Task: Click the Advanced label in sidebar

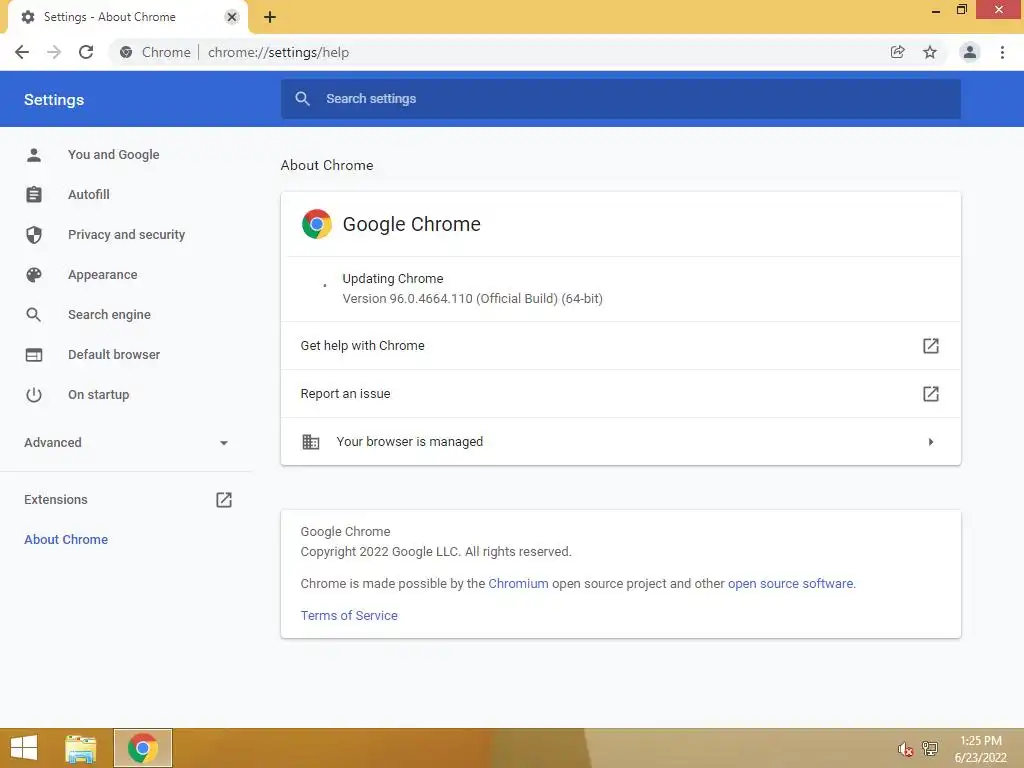Action: coord(53,443)
